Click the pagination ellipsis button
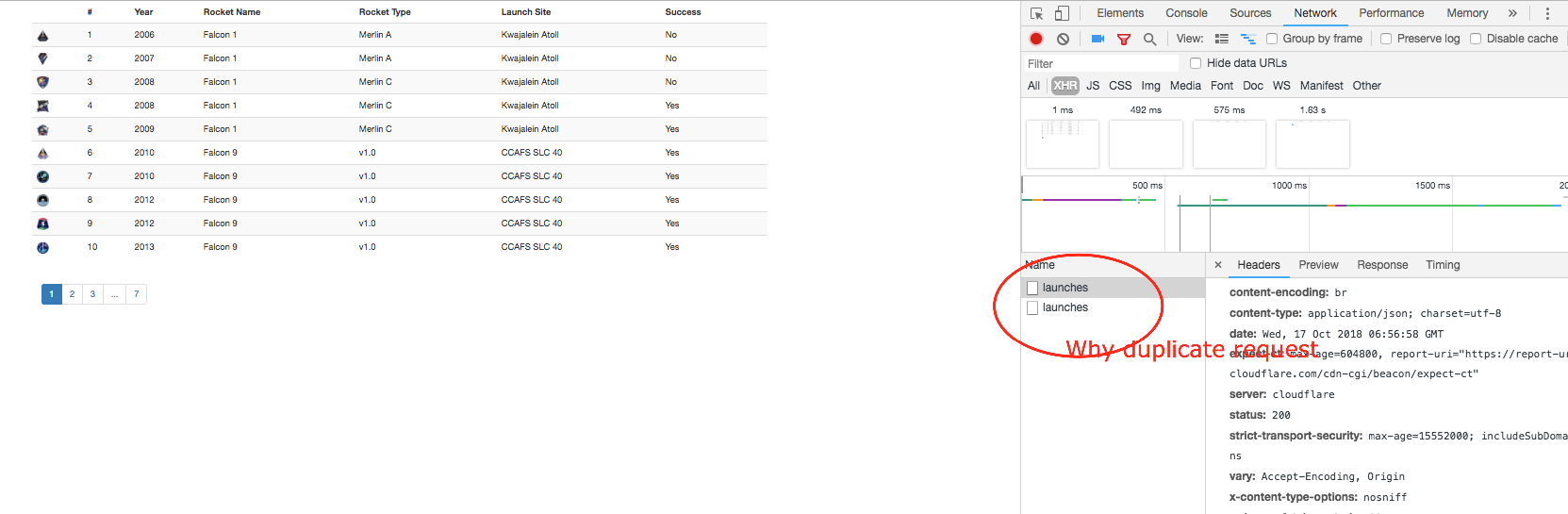This screenshot has height=514, width=1568. 114,294
